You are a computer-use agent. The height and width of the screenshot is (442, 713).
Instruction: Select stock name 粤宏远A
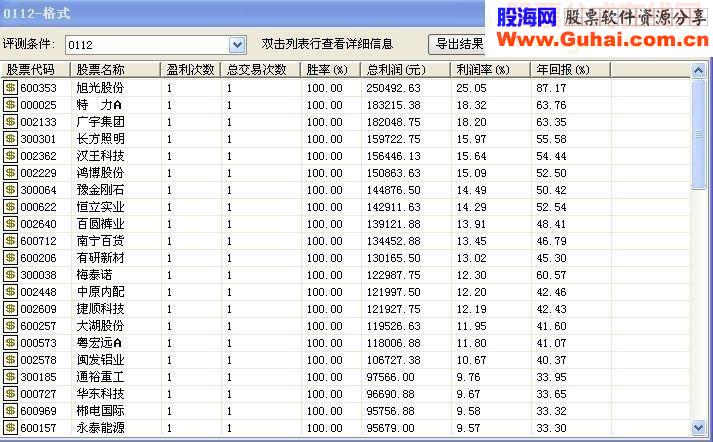[99, 342]
